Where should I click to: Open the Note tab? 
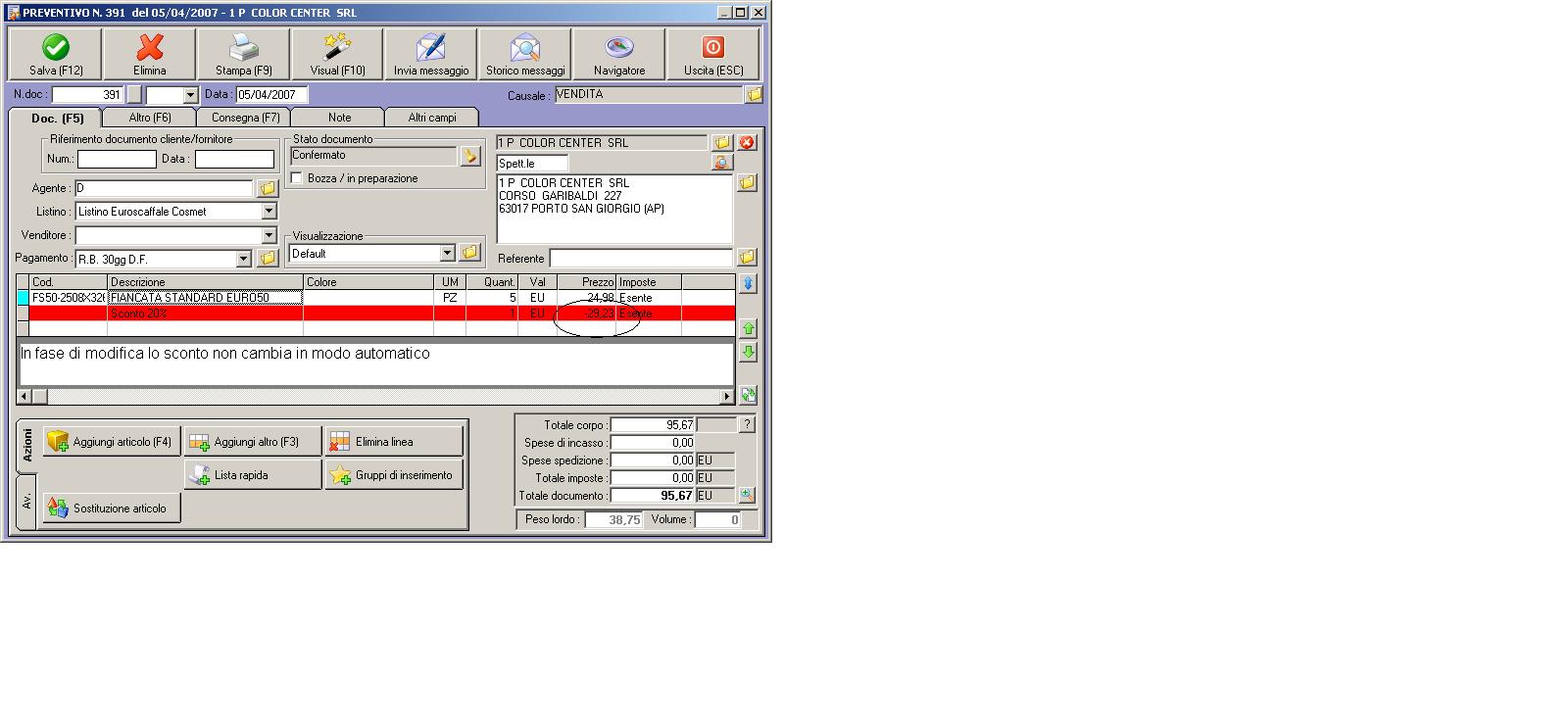point(339,118)
